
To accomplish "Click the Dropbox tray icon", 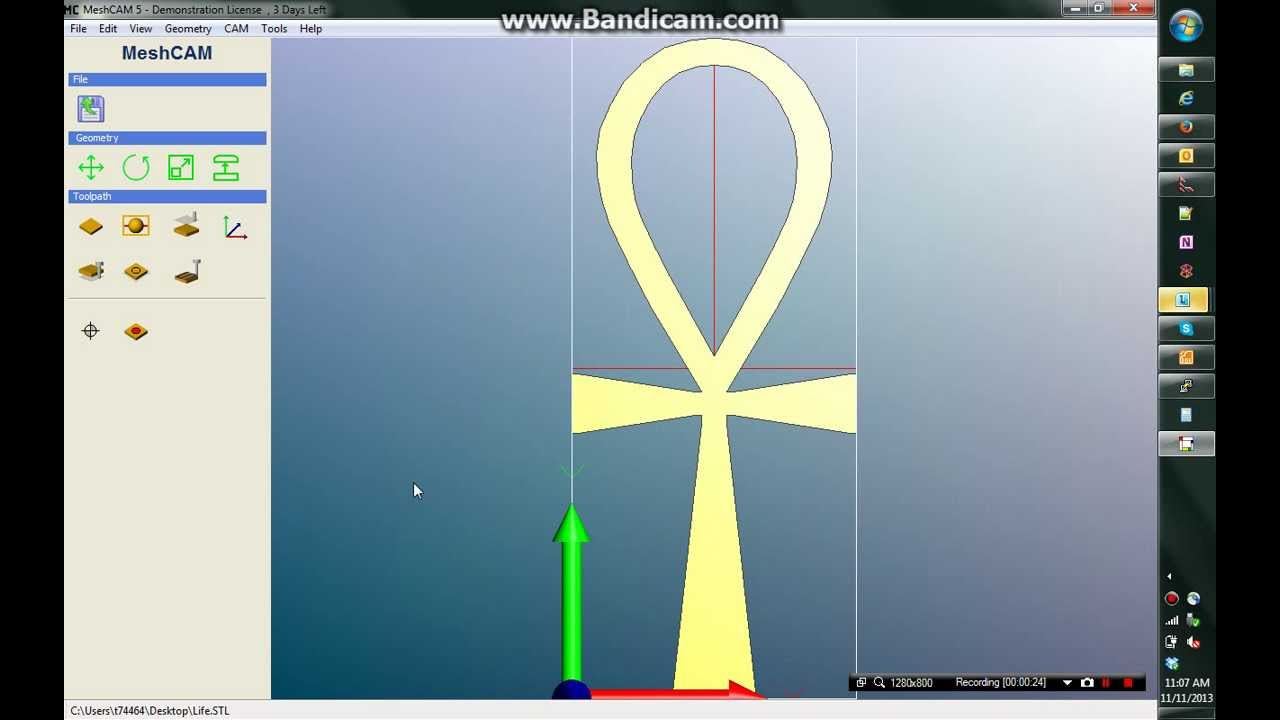I will [x=1171, y=663].
